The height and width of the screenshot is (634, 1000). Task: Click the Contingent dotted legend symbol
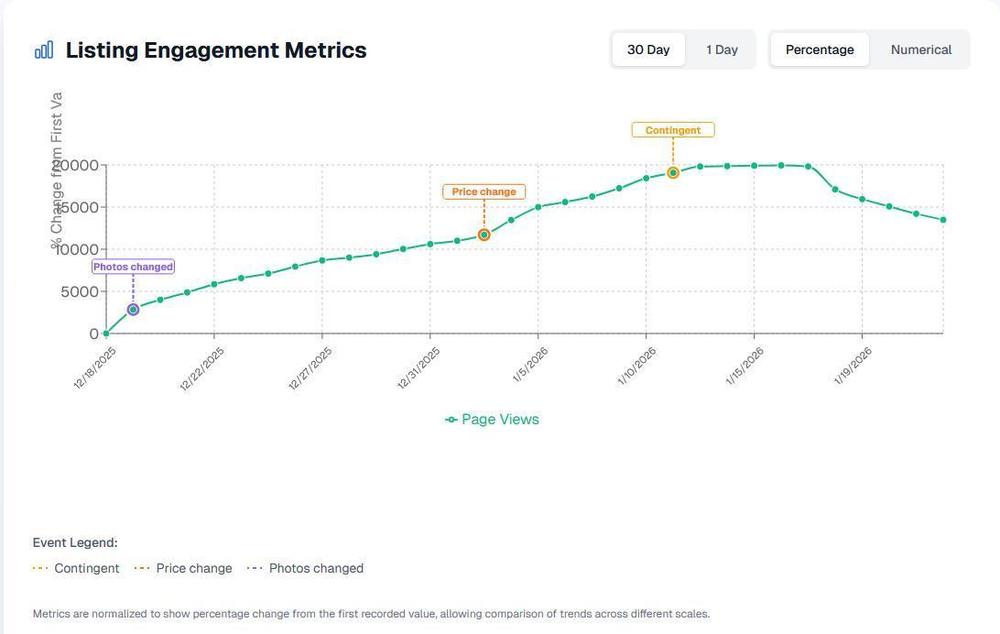coord(42,567)
